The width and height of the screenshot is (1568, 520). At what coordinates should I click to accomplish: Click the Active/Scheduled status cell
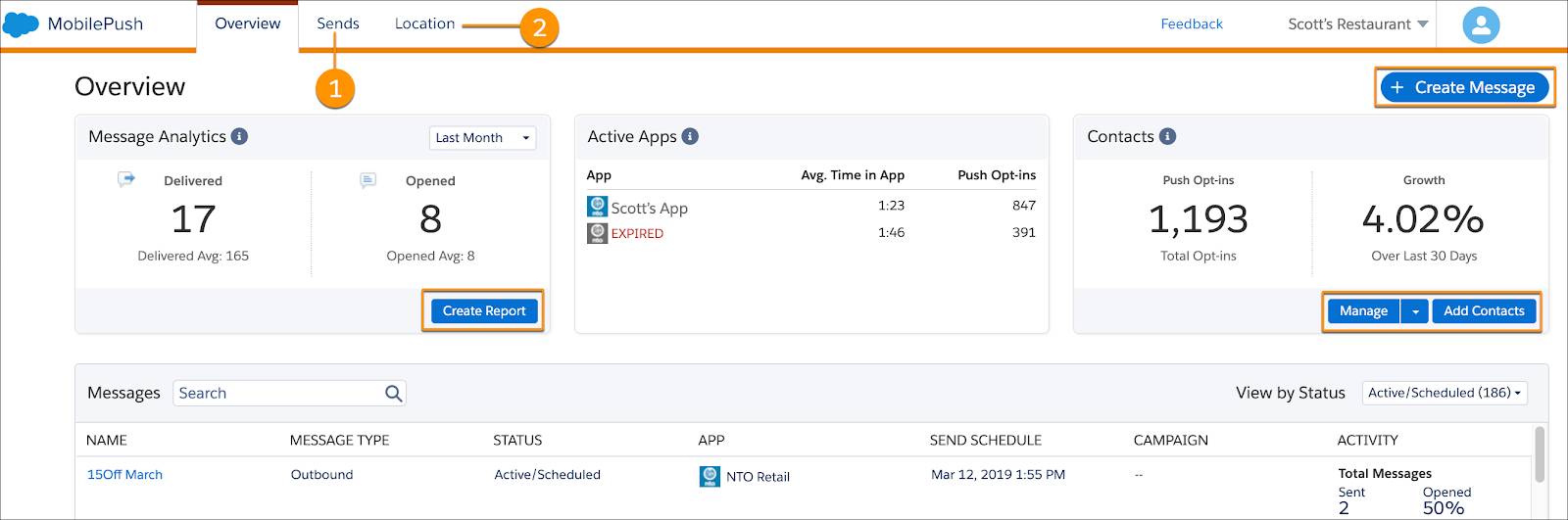pos(547,474)
